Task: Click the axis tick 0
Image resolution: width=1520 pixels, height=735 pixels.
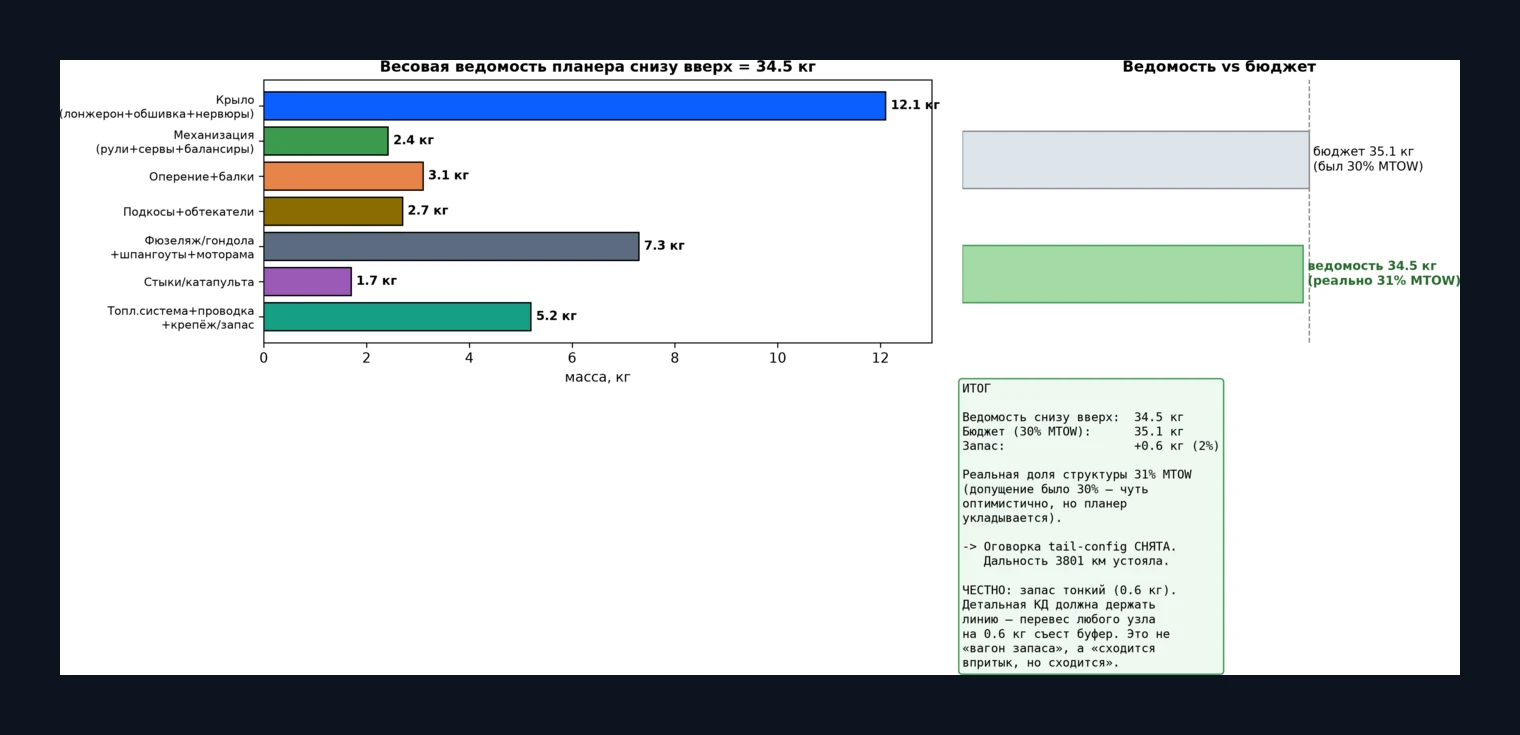Action: point(264,358)
